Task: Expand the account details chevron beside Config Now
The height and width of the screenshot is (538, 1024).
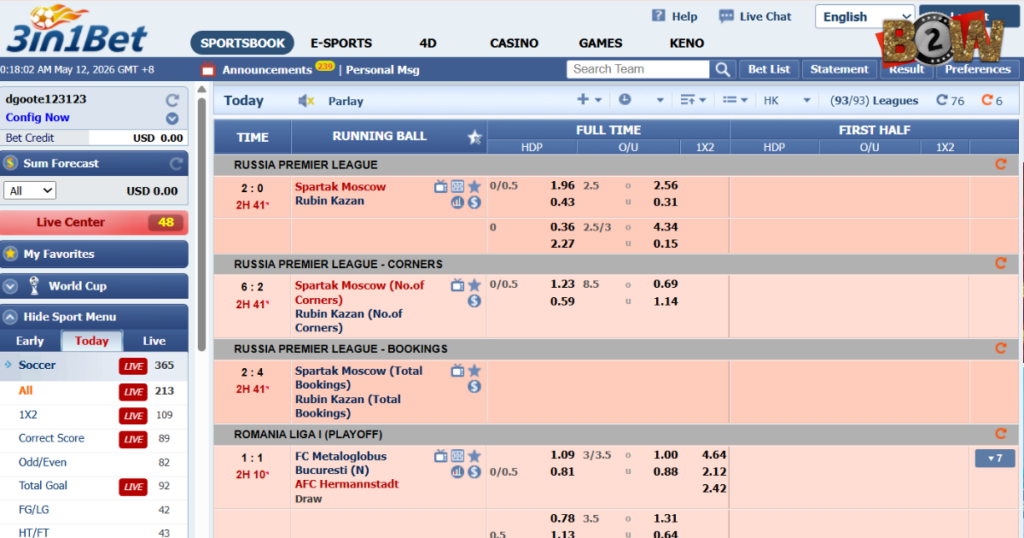Action: (x=172, y=118)
